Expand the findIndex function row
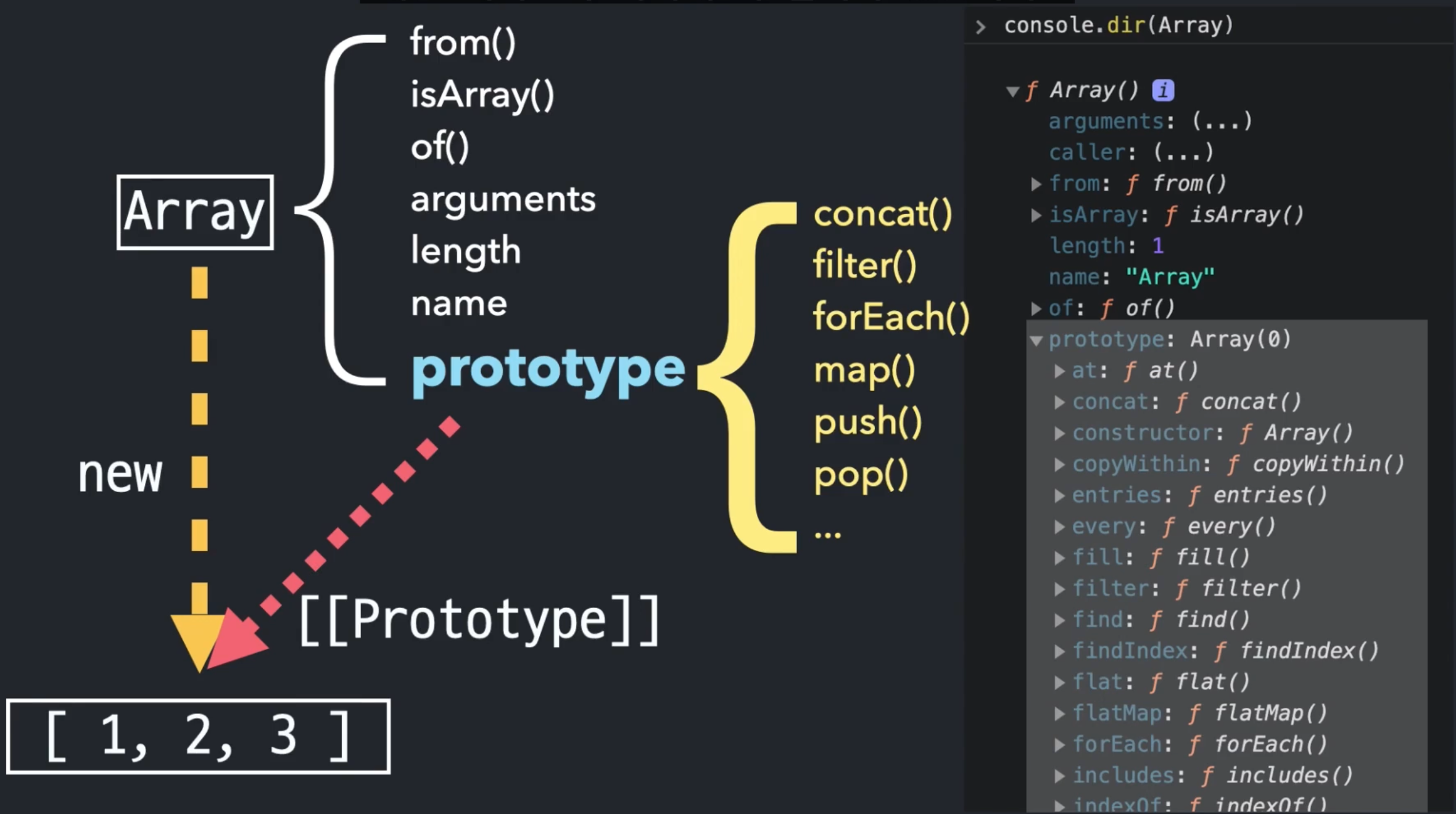Image resolution: width=1456 pixels, height=814 pixels. click(x=1060, y=651)
